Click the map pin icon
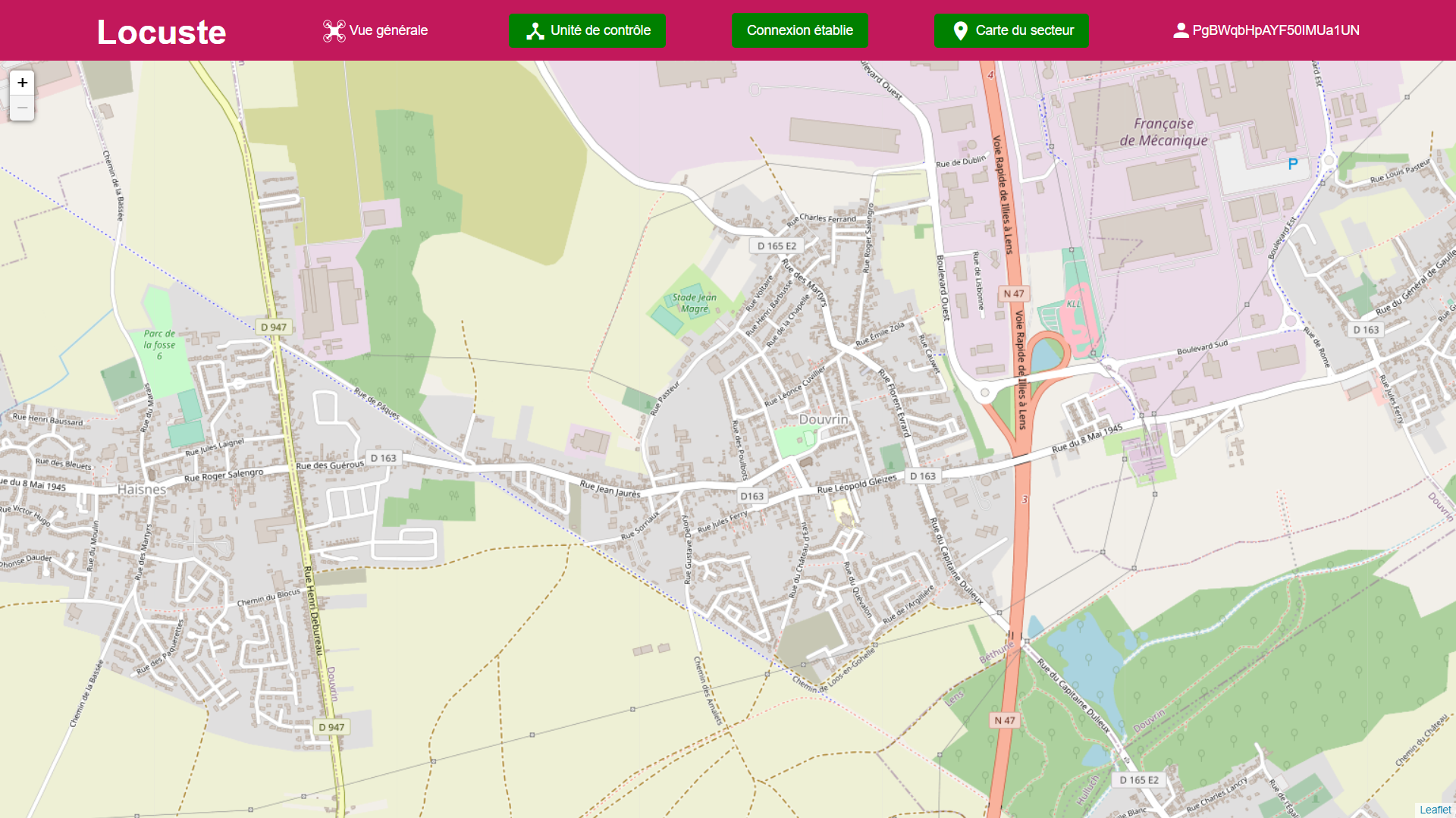The height and width of the screenshot is (818, 1456). (x=960, y=30)
